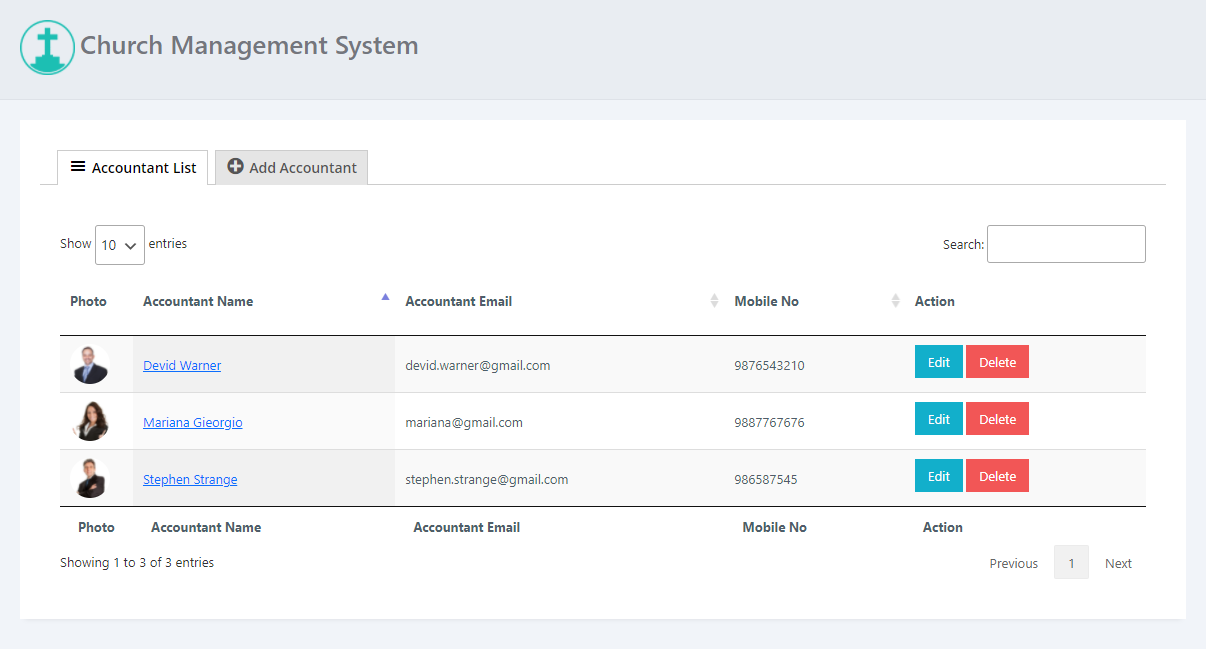Delete Mariana Gieorgio's accountant record
Viewport: 1206px width, 649px height.
997,420
